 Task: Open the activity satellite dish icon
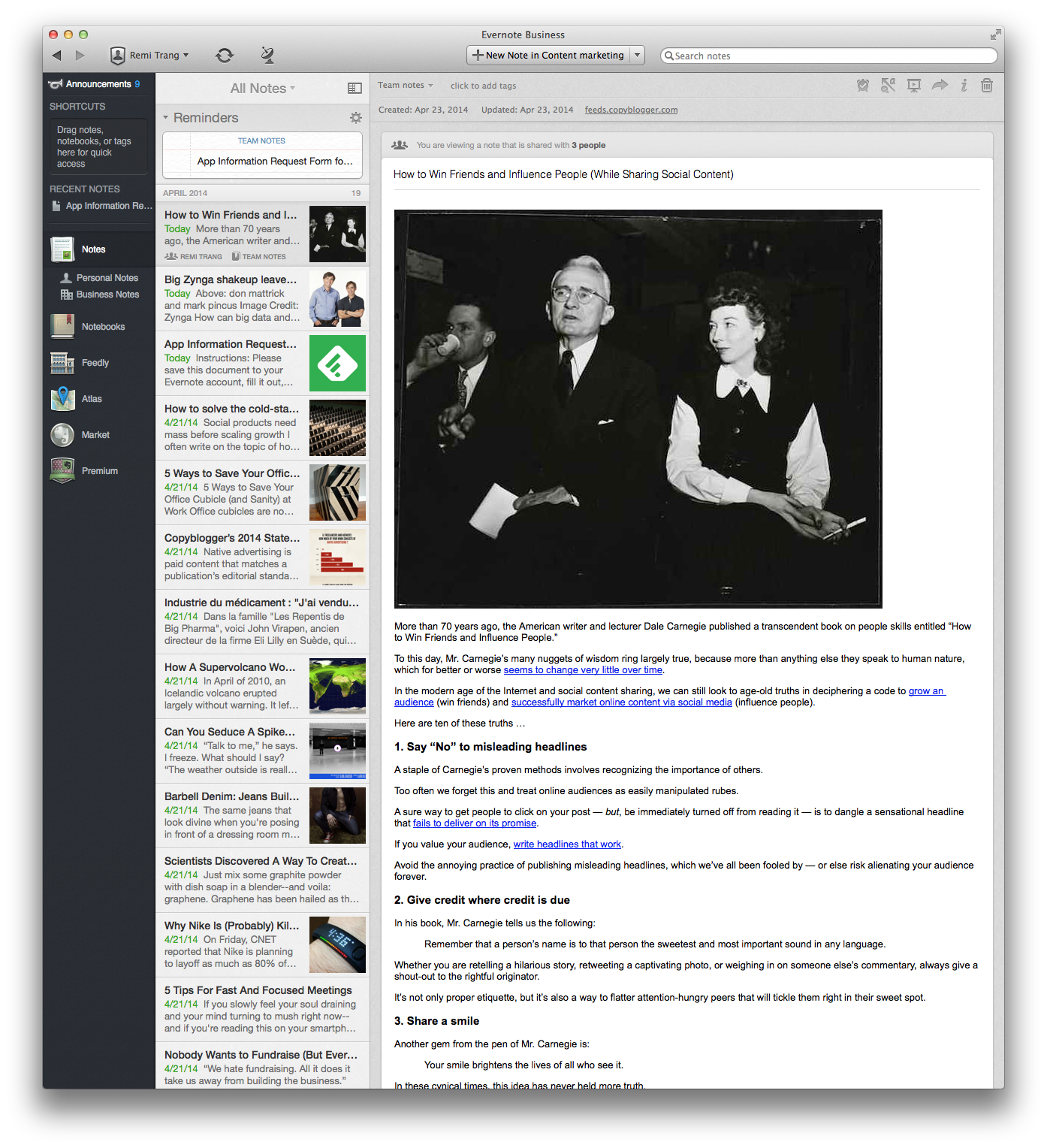pyautogui.click(x=267, y=55)
